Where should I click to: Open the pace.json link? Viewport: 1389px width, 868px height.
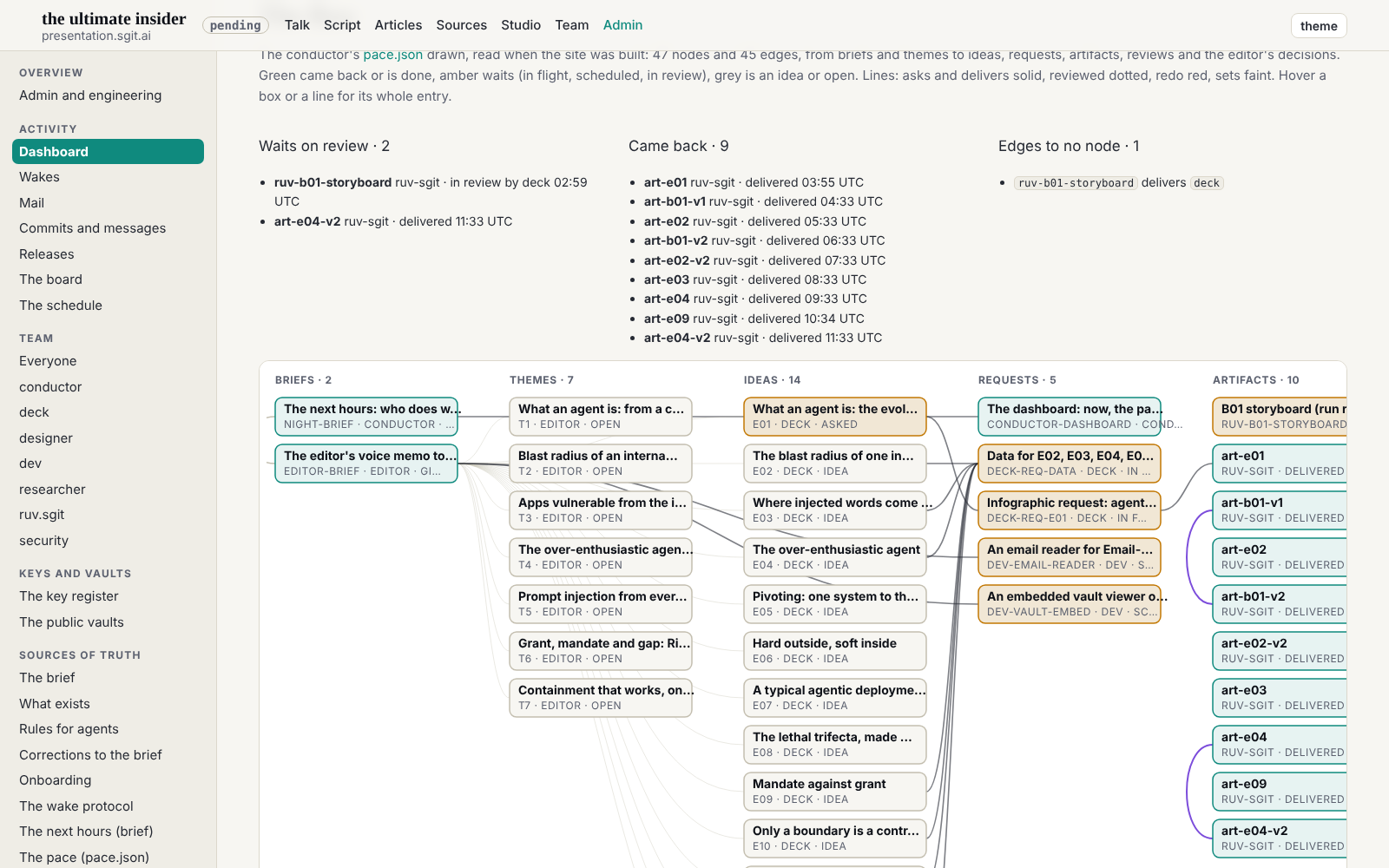pos(393,55)
